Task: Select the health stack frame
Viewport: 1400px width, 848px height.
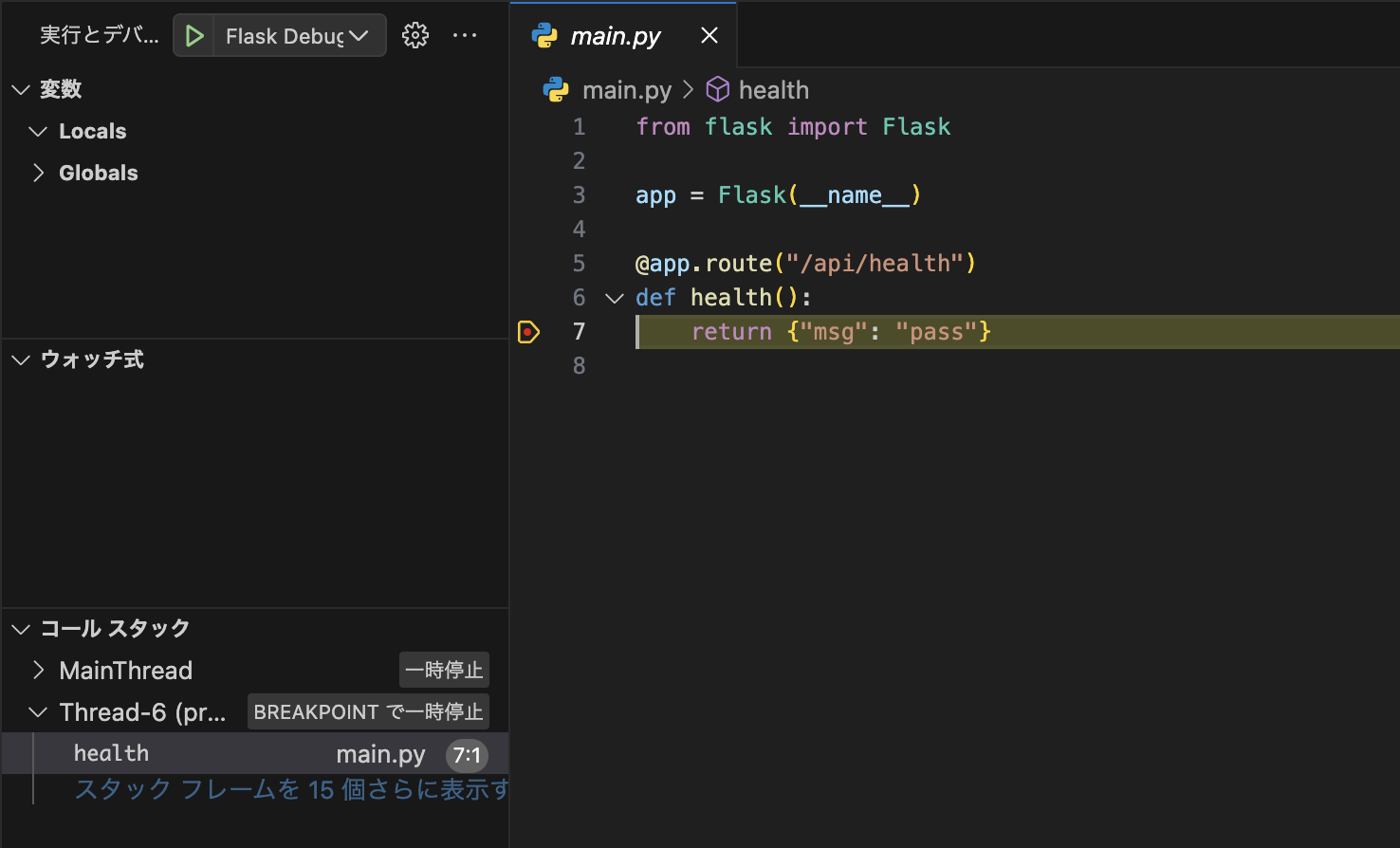Action: tap(112, 754)
